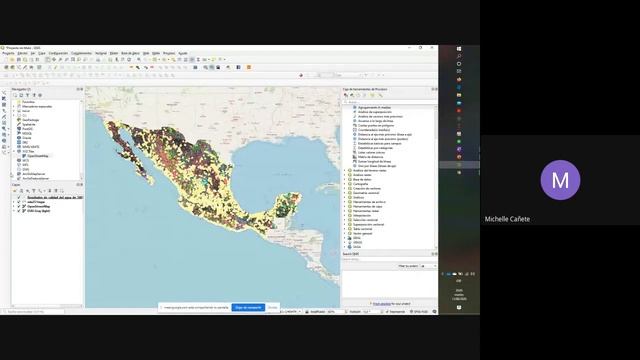Expand Marcadores espaciales in Navegador
Viewport: 640px width, 360px height.
click(13, 107)
